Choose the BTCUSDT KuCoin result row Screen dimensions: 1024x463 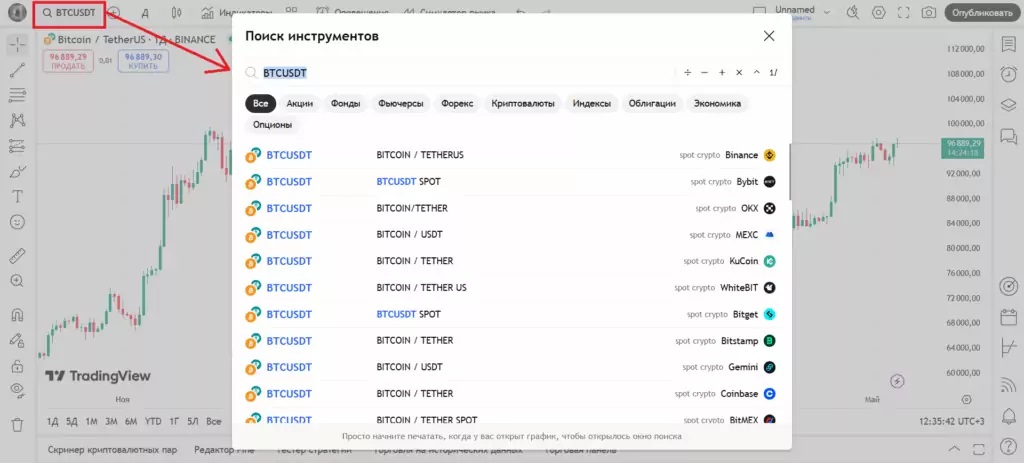pos(511,261)
